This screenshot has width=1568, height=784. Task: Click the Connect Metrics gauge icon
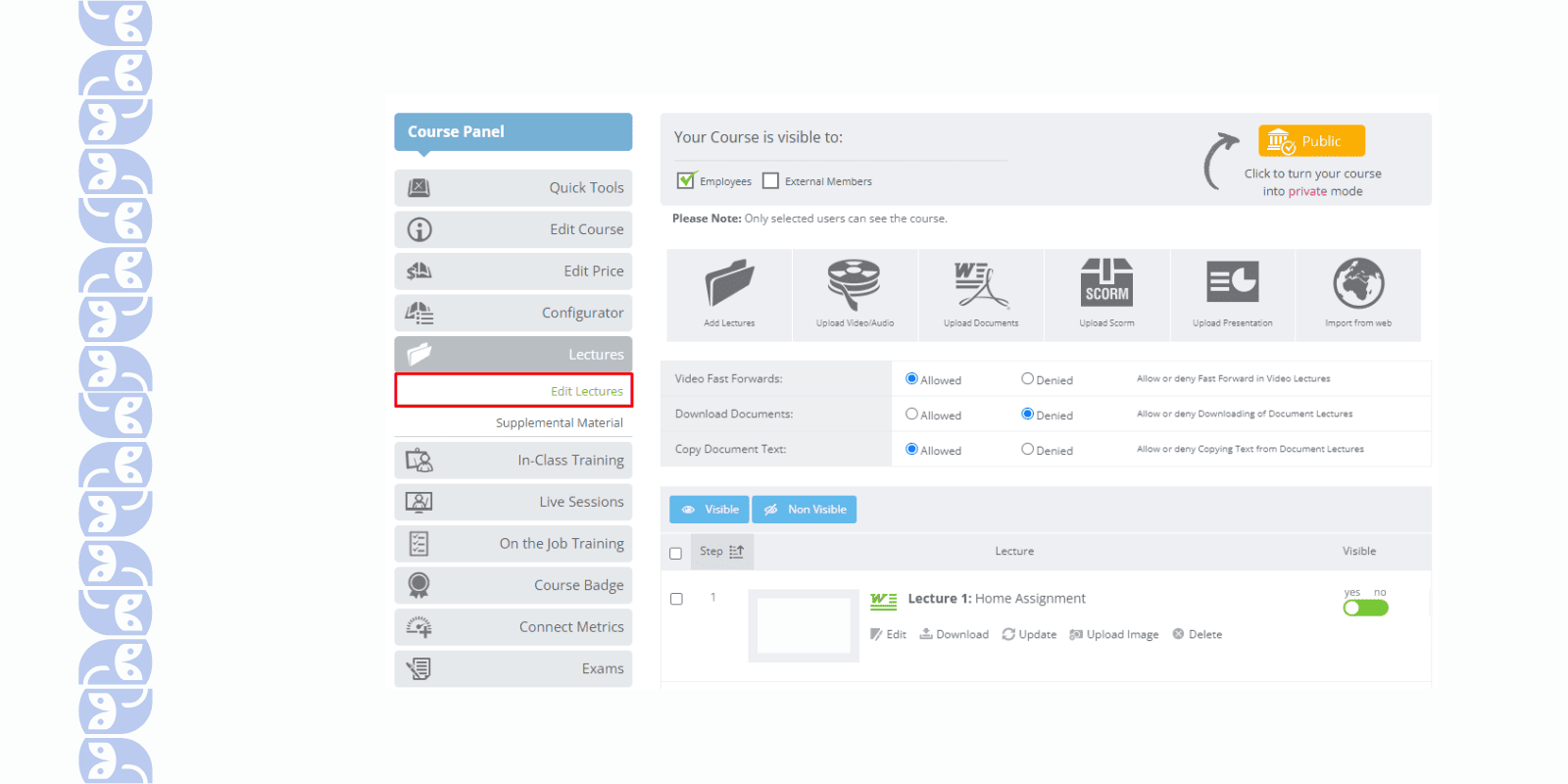tap(419, 626)
